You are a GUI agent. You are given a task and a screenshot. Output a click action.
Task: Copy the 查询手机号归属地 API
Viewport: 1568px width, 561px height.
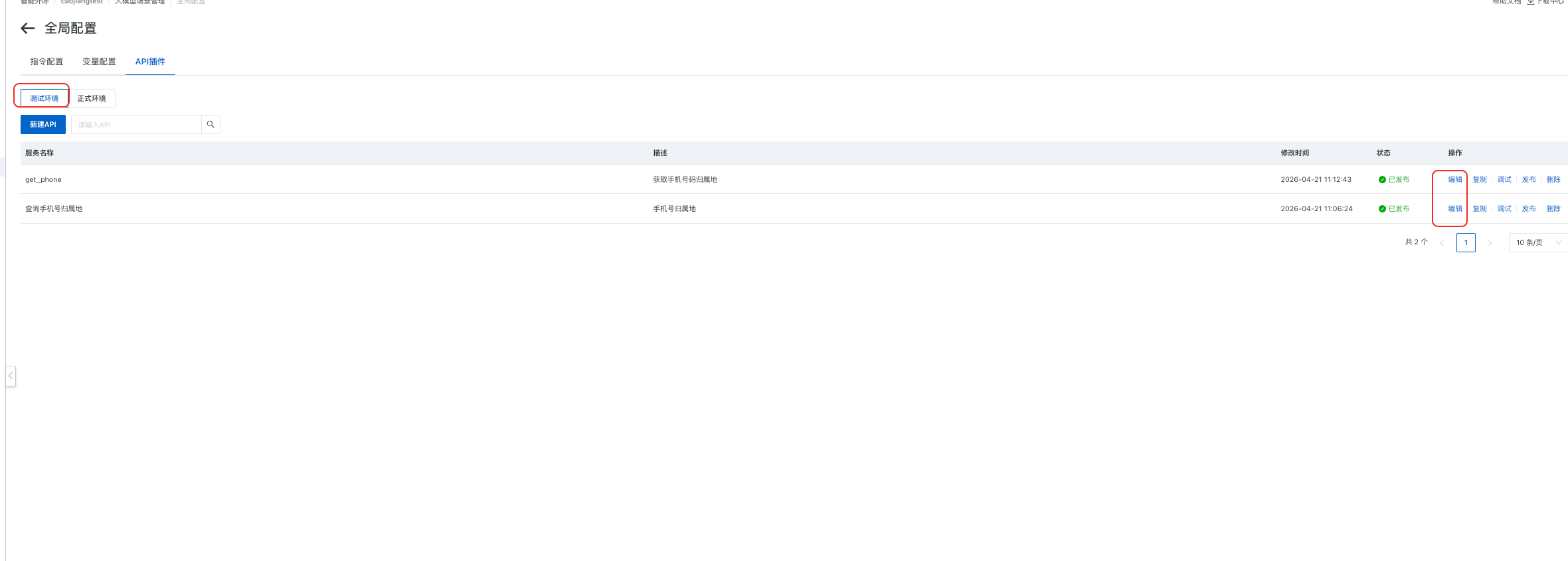pyautogui.click(x=1480, y=208)
